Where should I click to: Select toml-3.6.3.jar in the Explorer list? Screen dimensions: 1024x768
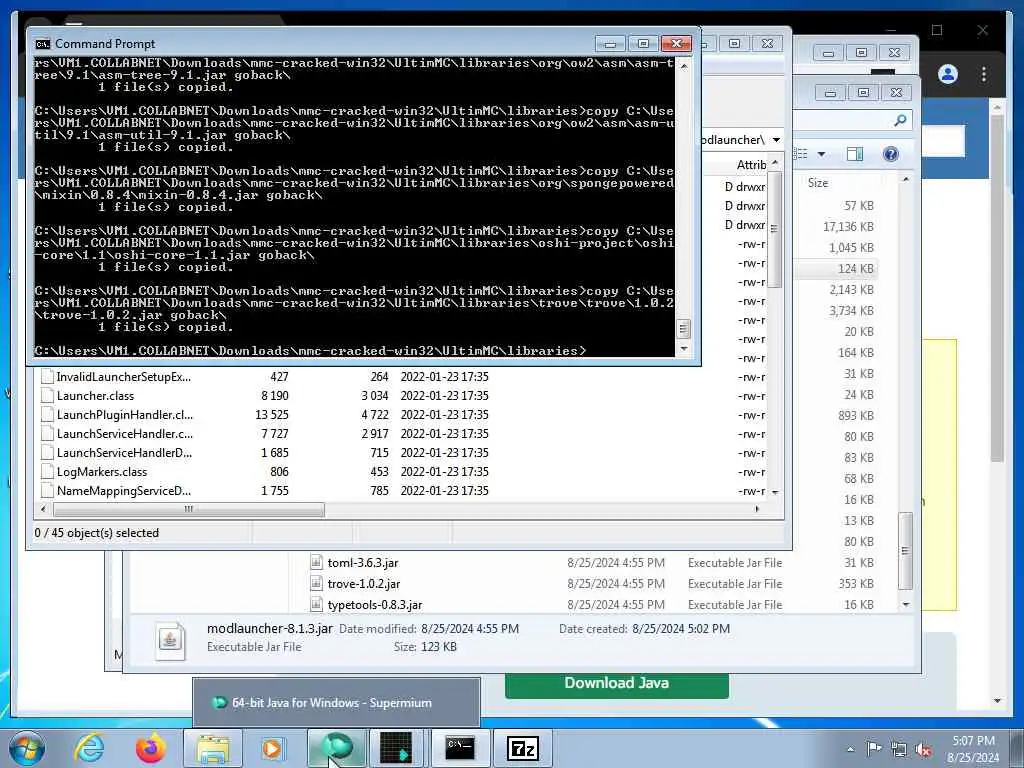point(362,563)
